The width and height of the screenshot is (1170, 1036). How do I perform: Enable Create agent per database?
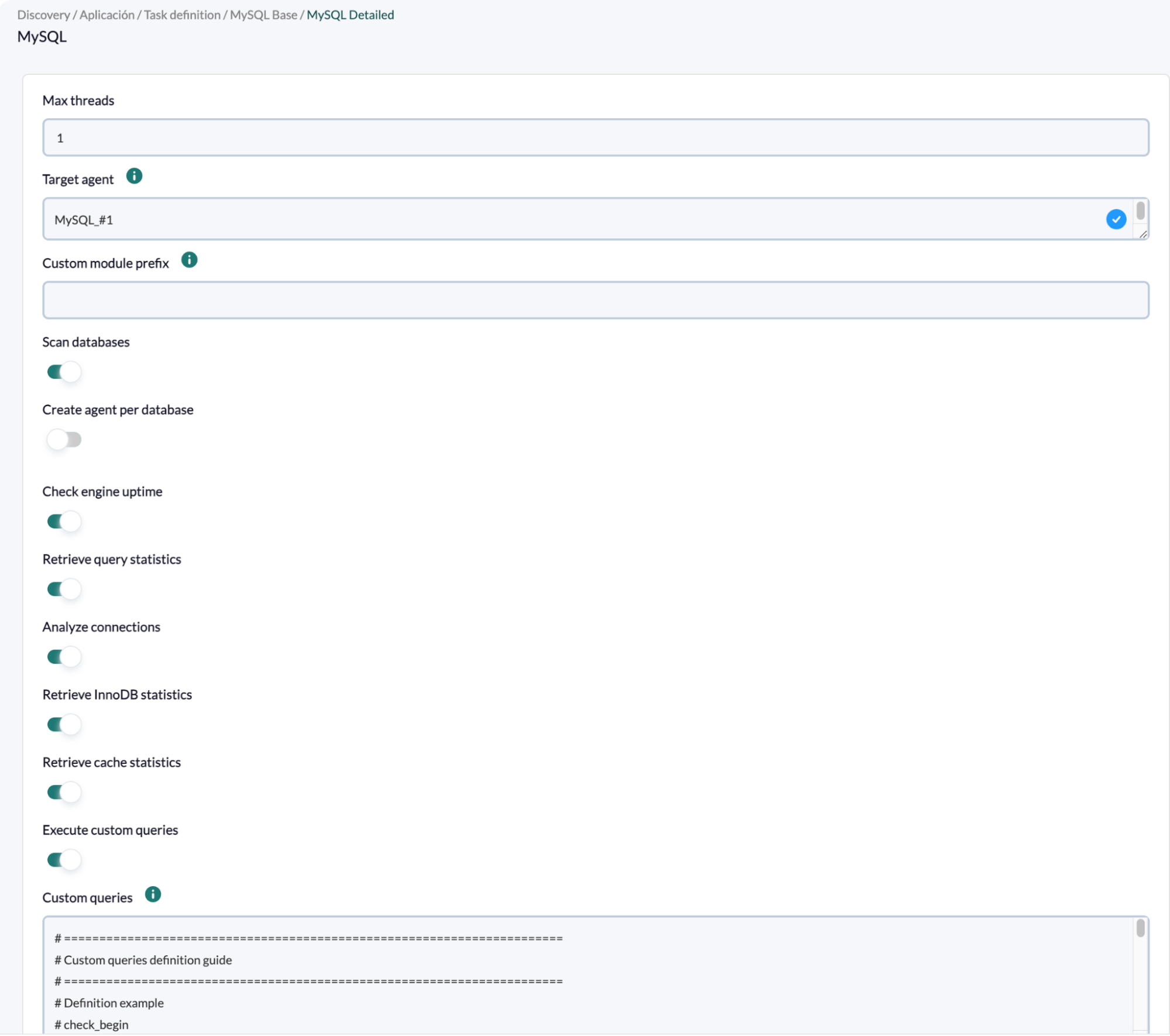[x=64, y=440]
